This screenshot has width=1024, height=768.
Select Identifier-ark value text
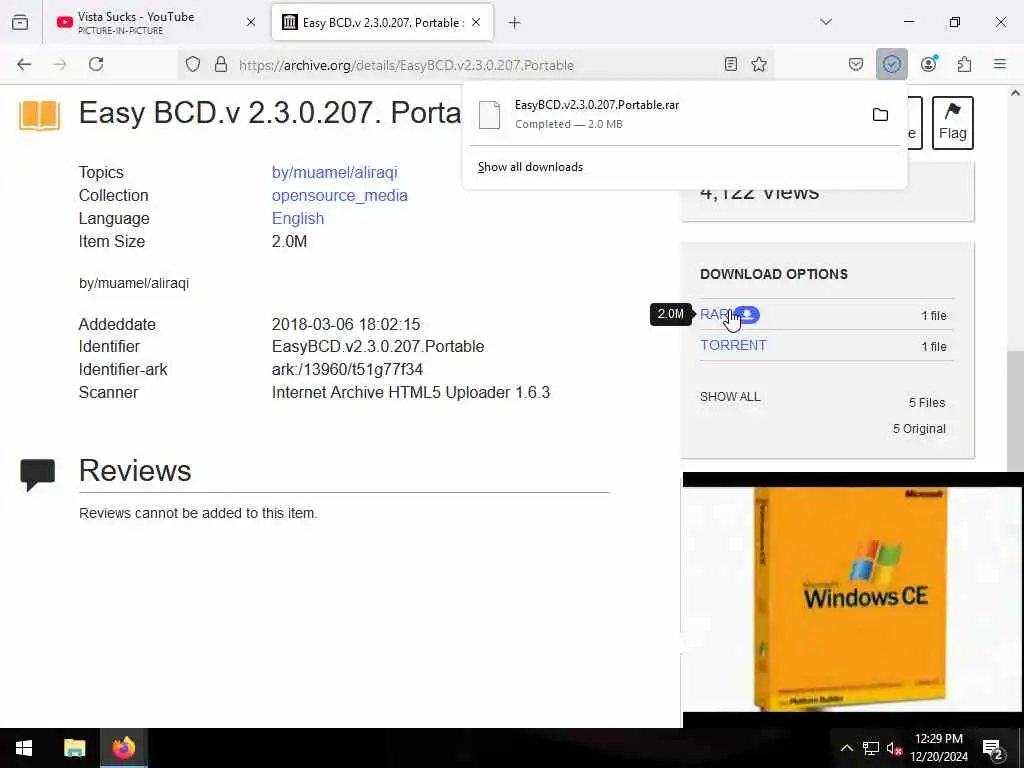tap(347, 369)
